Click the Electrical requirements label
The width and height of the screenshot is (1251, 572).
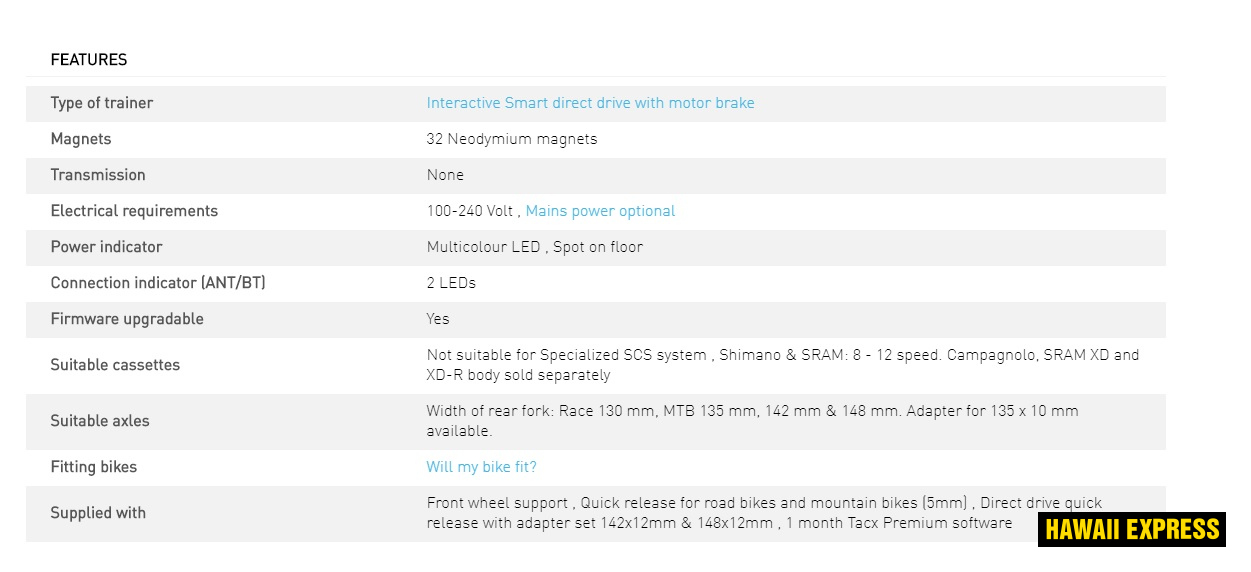pos(134,211)
